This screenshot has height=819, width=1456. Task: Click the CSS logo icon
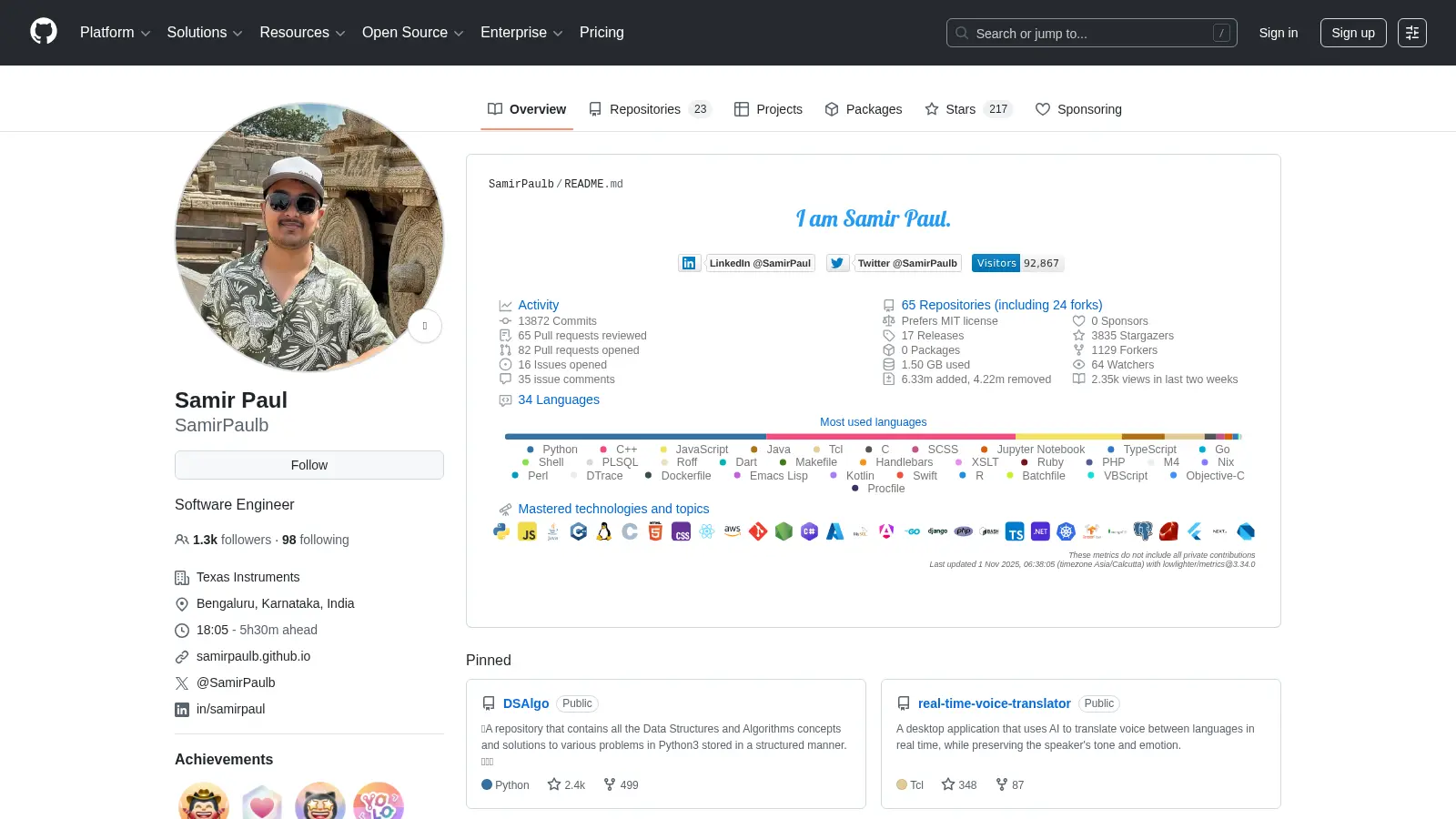(682, 532)
